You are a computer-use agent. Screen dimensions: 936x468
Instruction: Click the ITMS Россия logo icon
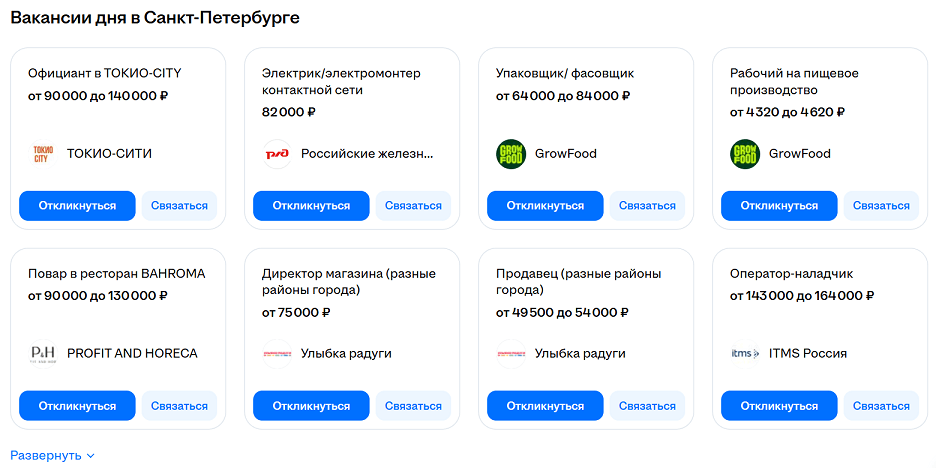pos(744,354)
